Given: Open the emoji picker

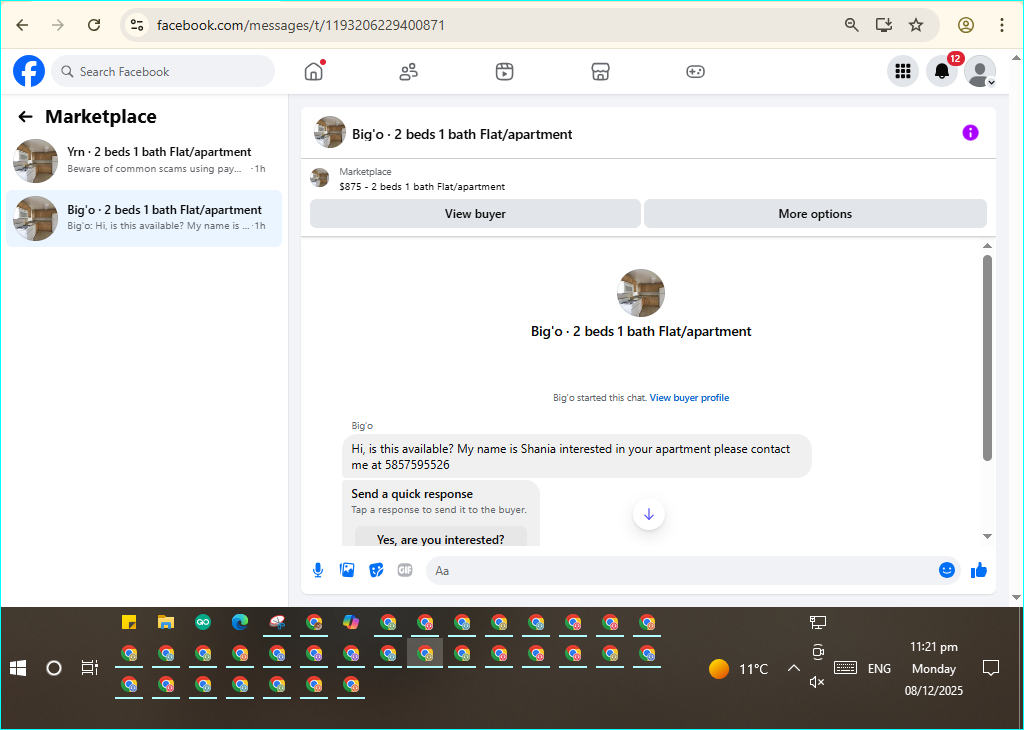Looking at the screenshot, I should click(946, 570).
